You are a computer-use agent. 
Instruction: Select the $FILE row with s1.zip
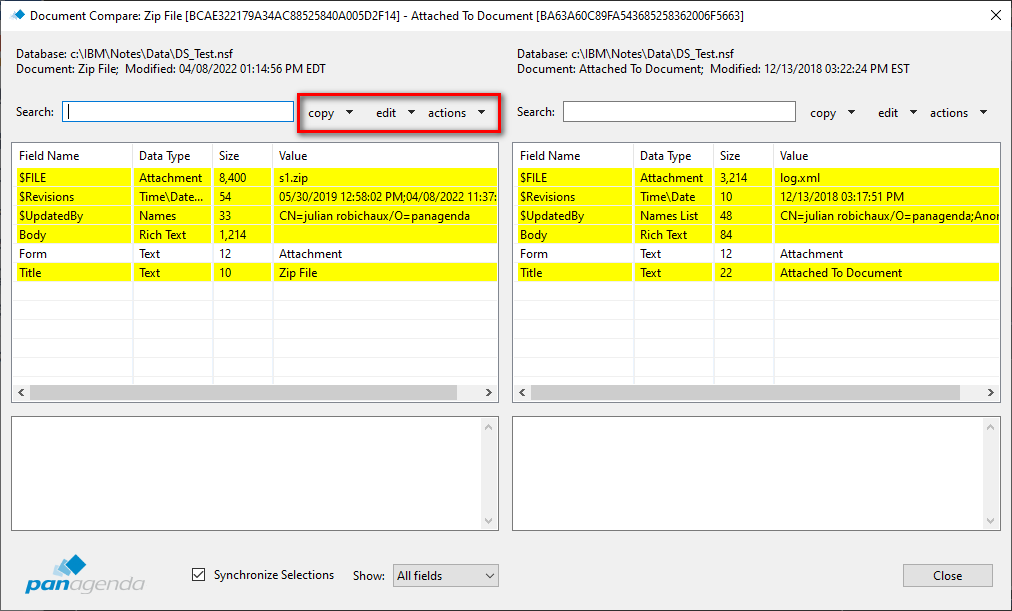(255, 178)
